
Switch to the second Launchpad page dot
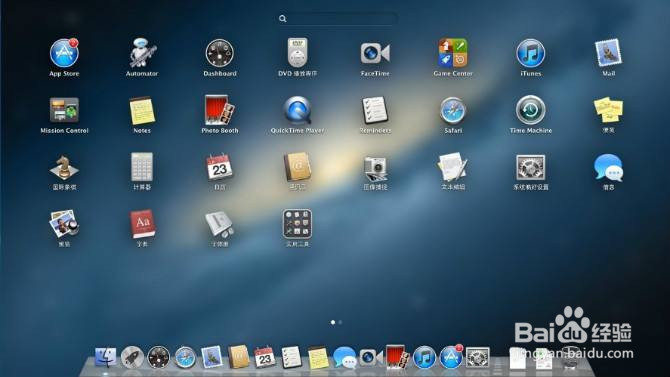click(x=340, y=322)
